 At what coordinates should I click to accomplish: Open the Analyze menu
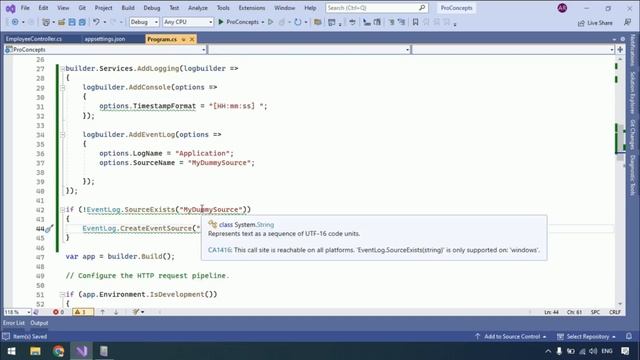198,8
